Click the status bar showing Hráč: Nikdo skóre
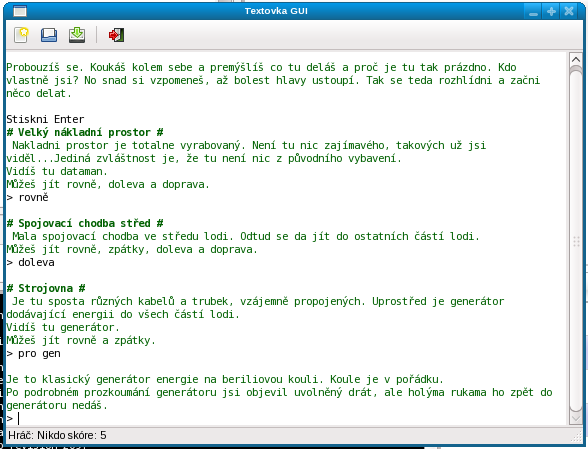Viewport: 588px width, 449px height. coord(57,435)
